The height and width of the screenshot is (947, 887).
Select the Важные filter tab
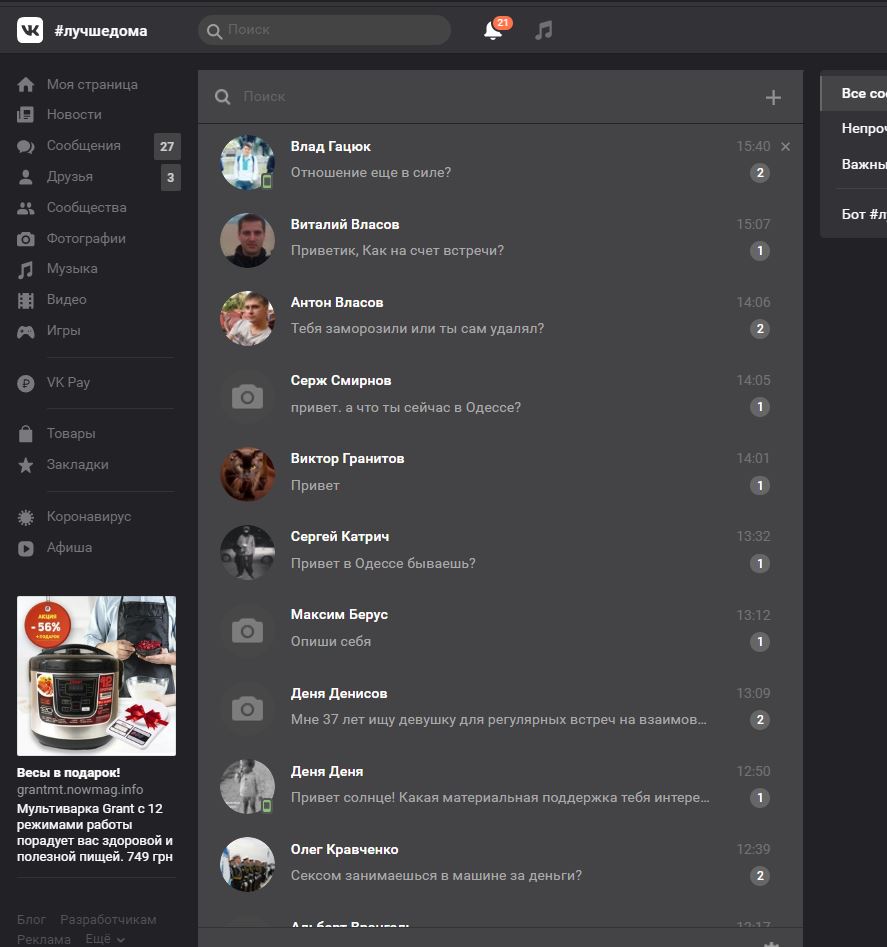862,164
